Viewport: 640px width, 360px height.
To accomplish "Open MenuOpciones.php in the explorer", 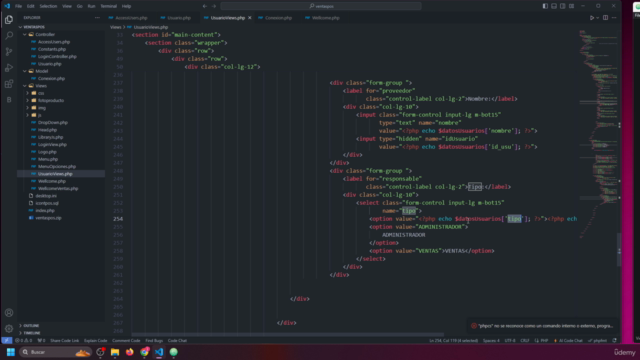I will [57, 167].
